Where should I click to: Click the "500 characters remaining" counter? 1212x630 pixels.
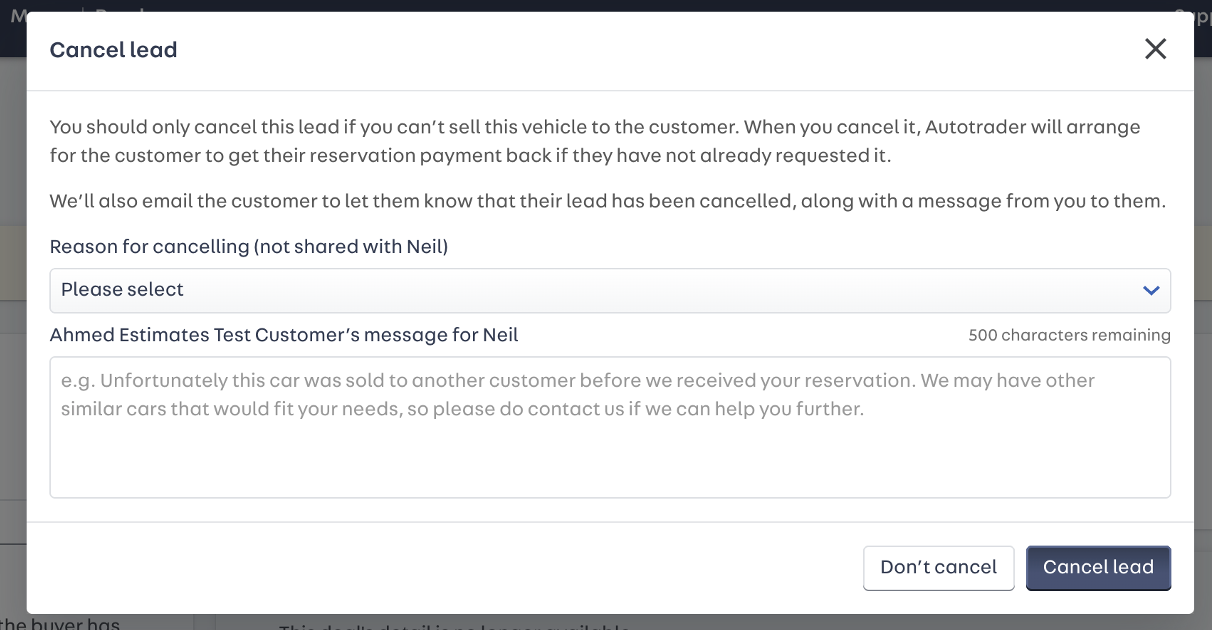click(1069, 336)
